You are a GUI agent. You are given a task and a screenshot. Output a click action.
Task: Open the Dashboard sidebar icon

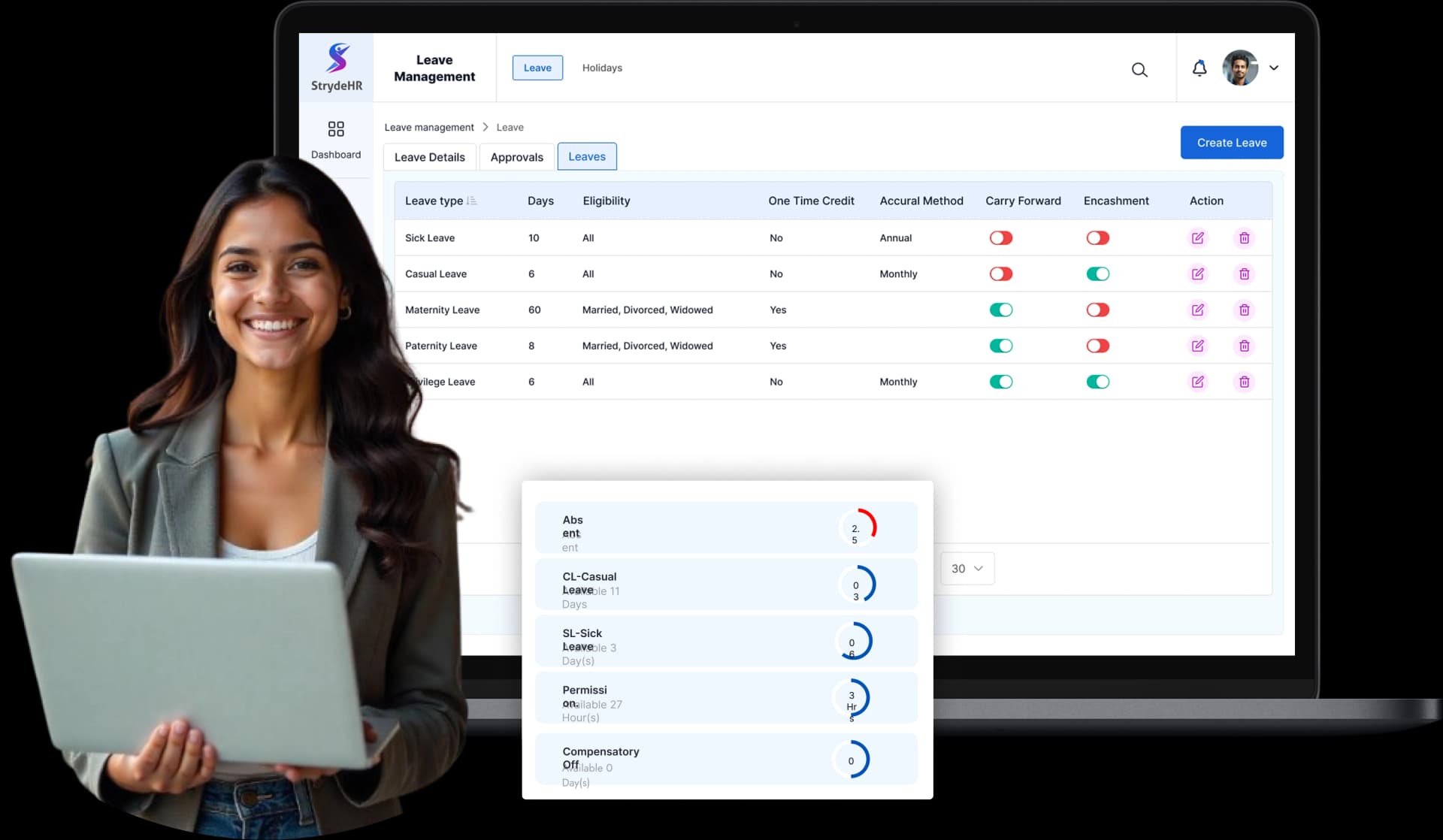(336, 129)
